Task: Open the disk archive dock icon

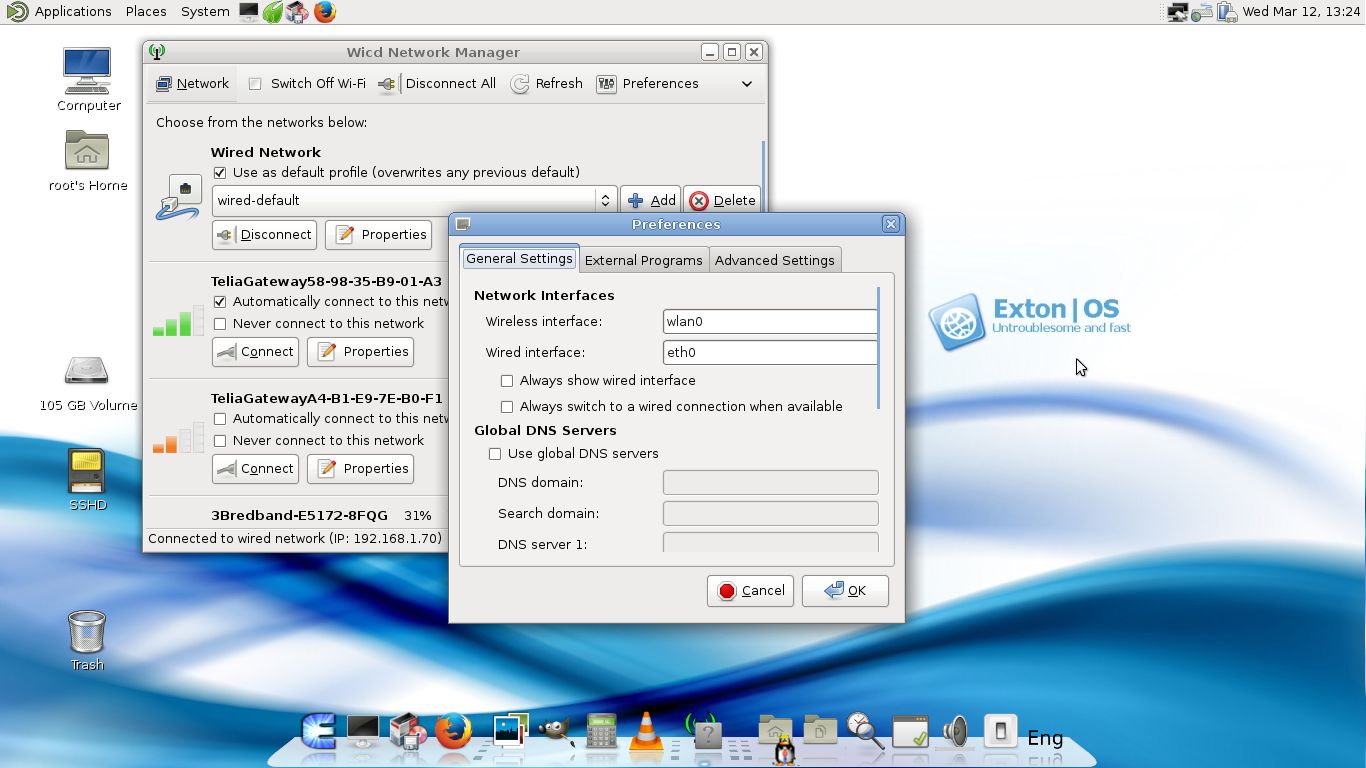Action: pyautogui.click(x=407, y=732)
